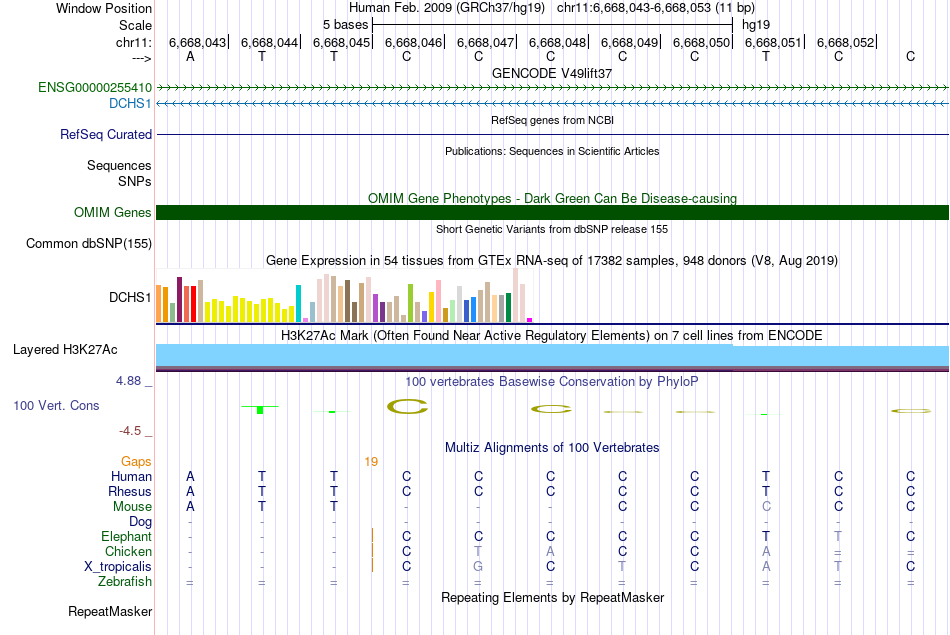The width and height of the screenshot is (950, 635).
Task: Click the bright green PhyloP bar under 6,668,044
Action: point(260,410)
